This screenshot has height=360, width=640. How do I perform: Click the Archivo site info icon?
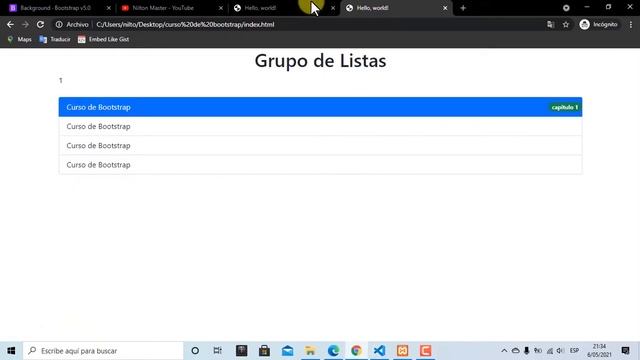pos(59,24)
